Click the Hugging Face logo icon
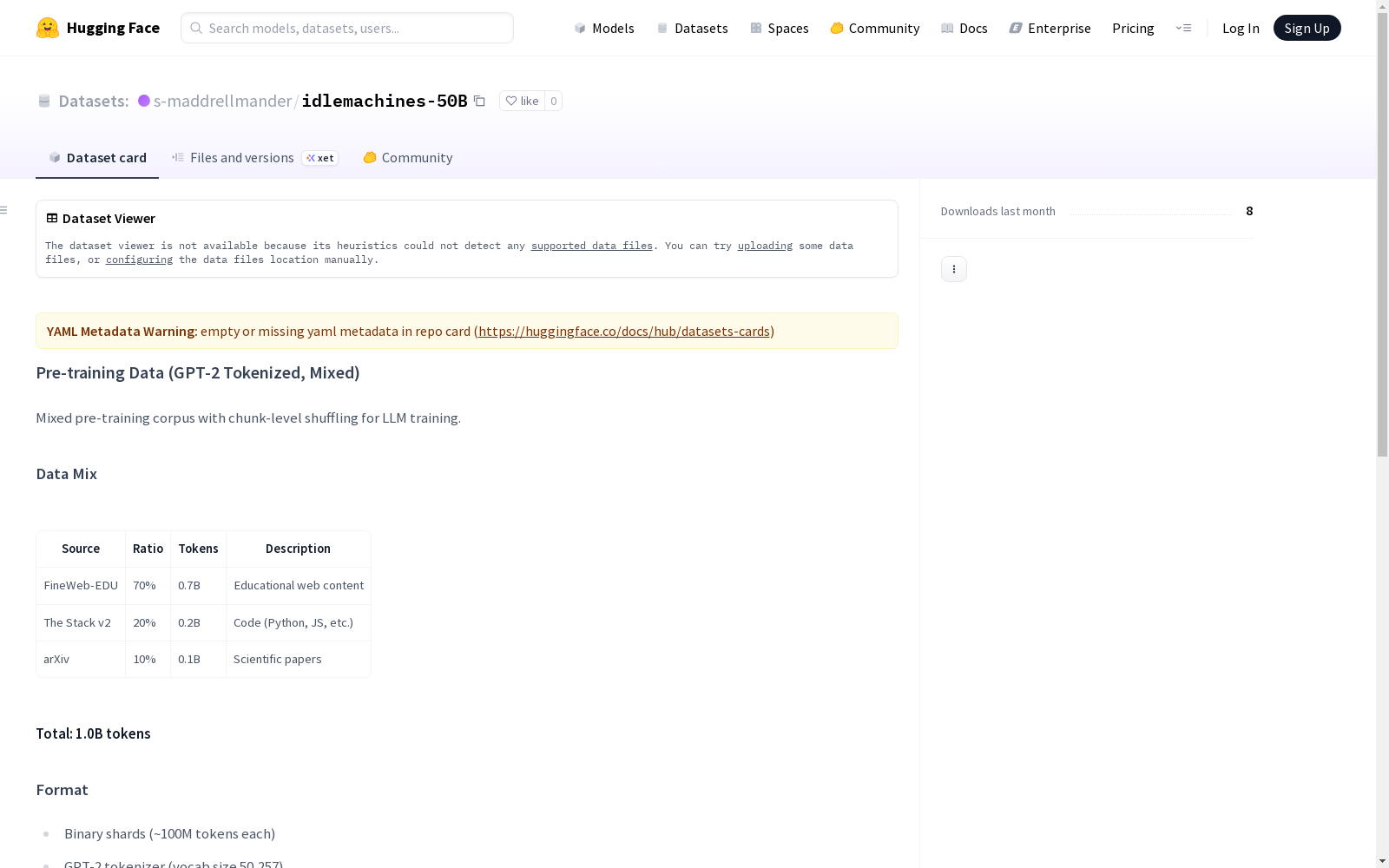 point(48,28)
